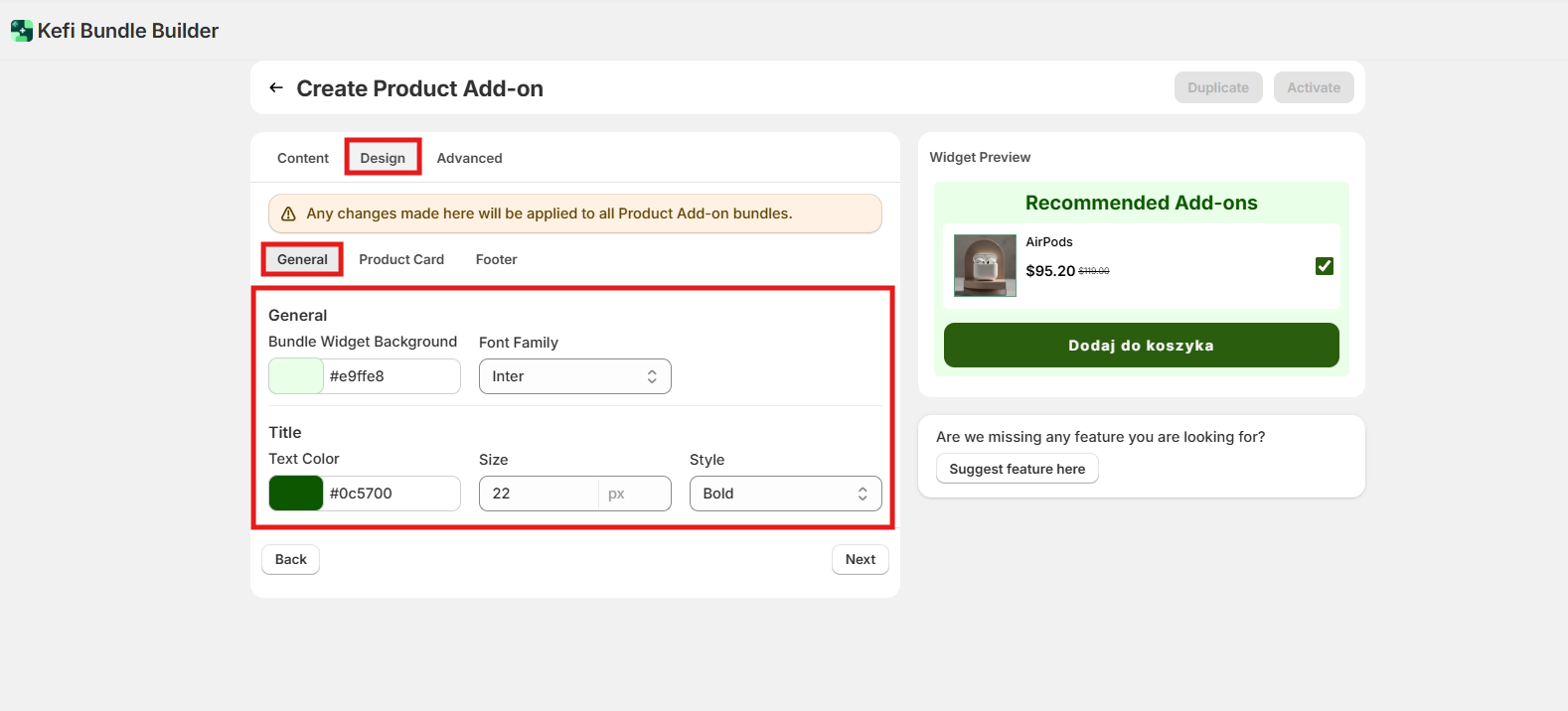The width and height of the screenshot is (1568, 711).
Task: Uncheck the AirPods checkbox in the preview
Action: pyautogui.click(x=1324, y=266)
